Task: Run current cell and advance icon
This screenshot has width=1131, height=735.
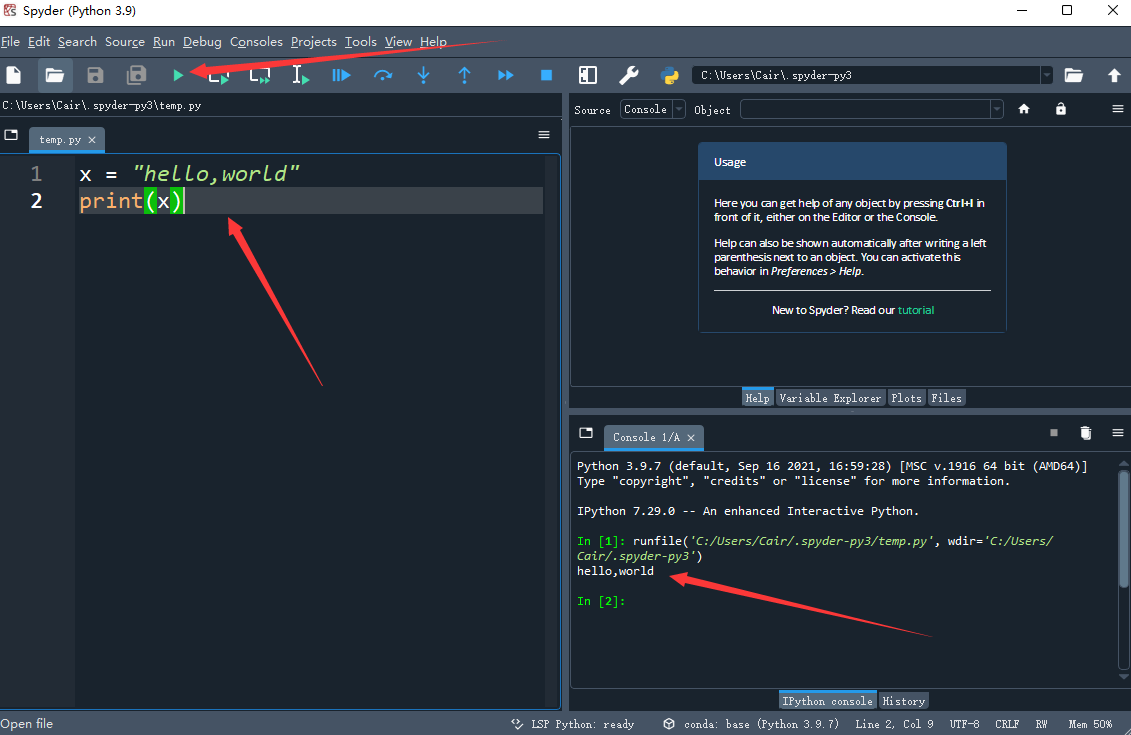Action: point(260,75)
